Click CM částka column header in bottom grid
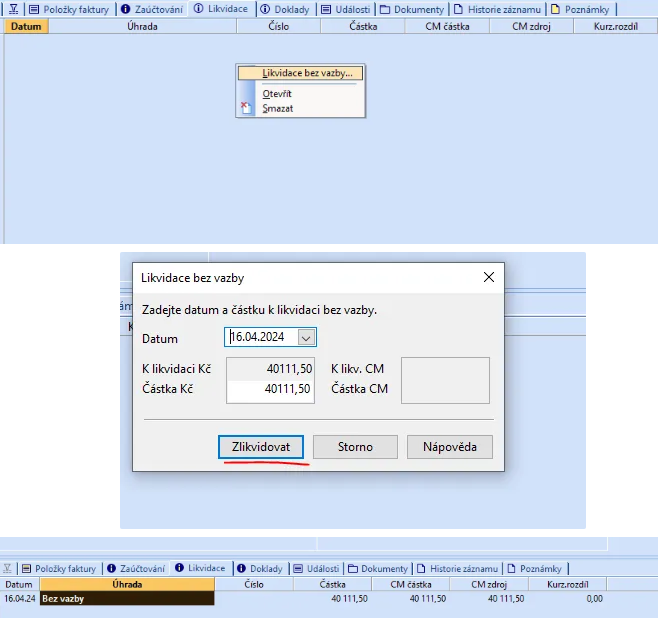This screenshot has height=618, width=658. click(410, 584)
